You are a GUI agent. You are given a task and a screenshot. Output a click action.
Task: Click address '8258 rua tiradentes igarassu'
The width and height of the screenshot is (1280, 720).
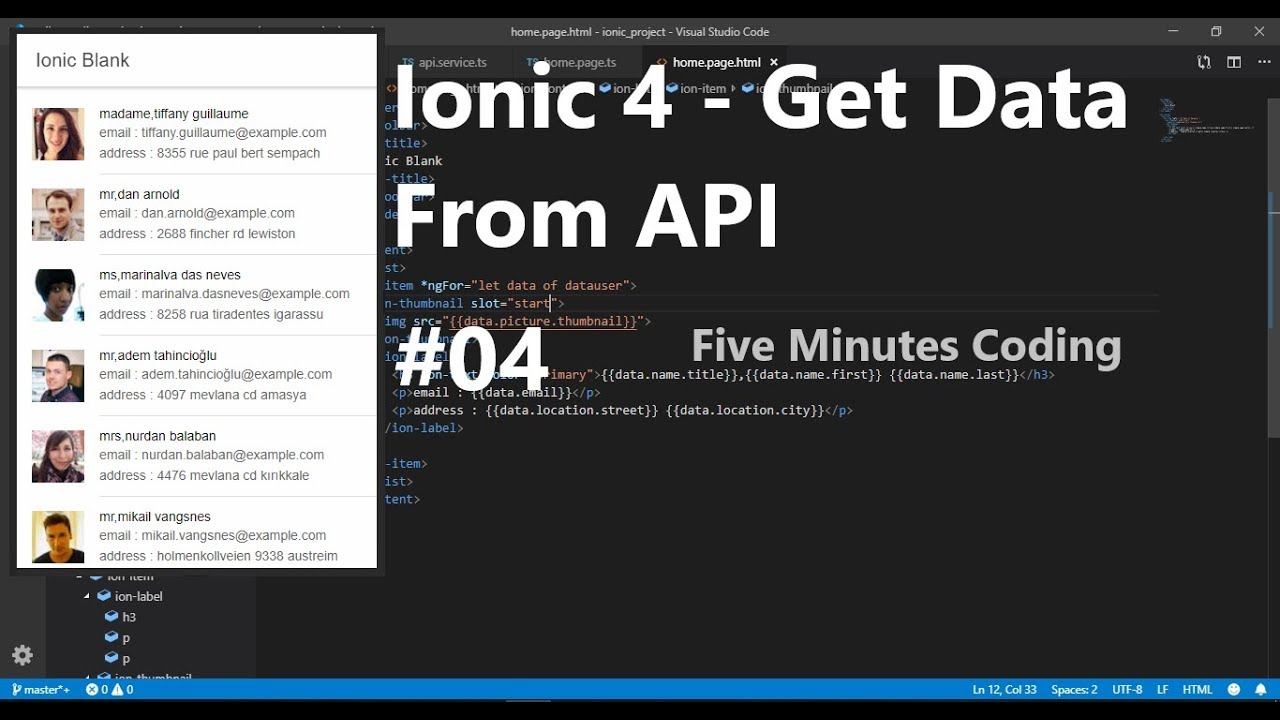pos(240,314)
